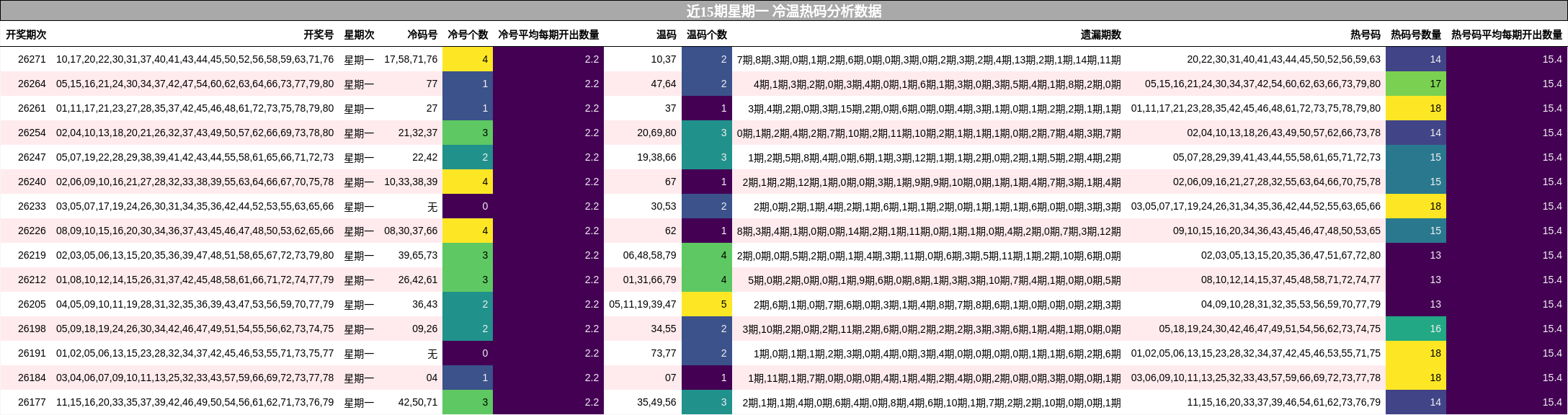This screenshot has height=415, width=1568.
Task: Click the title '近15期星期一 冷温热码分析数据'
Action: 784,11
